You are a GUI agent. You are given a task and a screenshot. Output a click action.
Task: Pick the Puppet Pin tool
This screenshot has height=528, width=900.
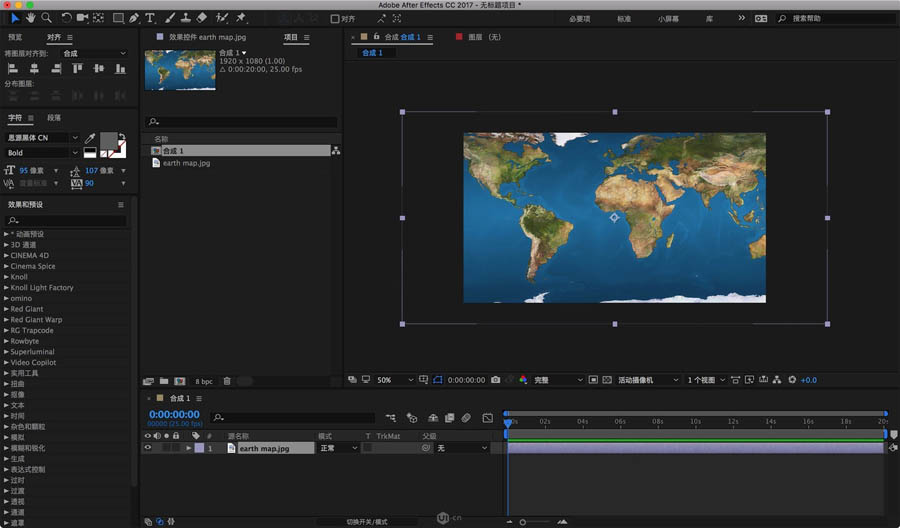(x=241, y=18)
